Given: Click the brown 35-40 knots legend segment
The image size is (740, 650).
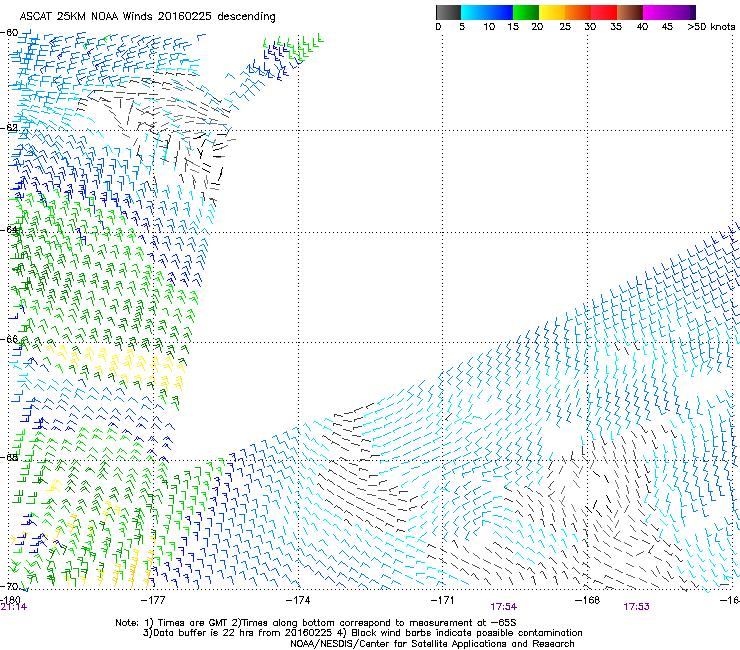Looking at the screenshot, I should tap(630, 12).
